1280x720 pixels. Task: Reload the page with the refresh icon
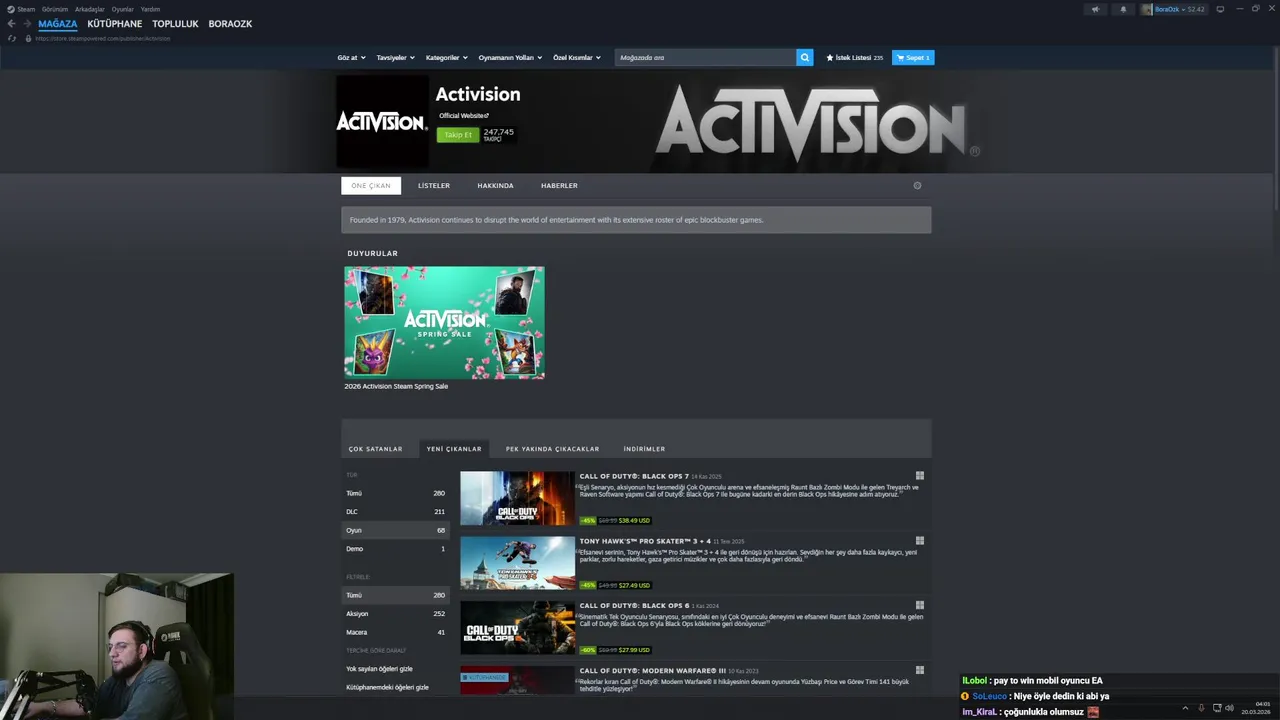[x=12, y=38]
